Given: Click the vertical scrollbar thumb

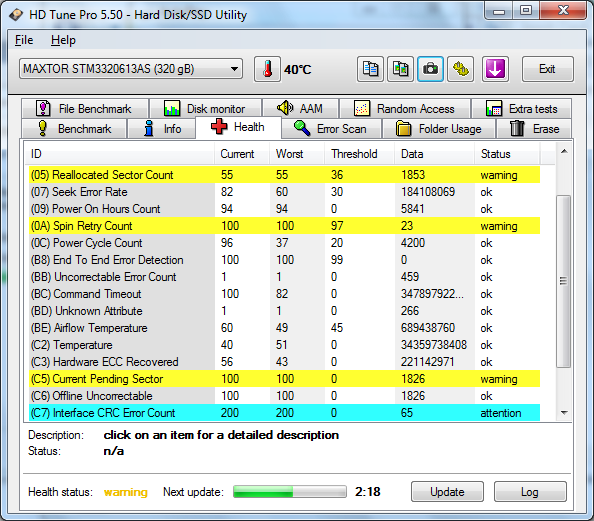Looking at the screenshot, I should 564,281.
